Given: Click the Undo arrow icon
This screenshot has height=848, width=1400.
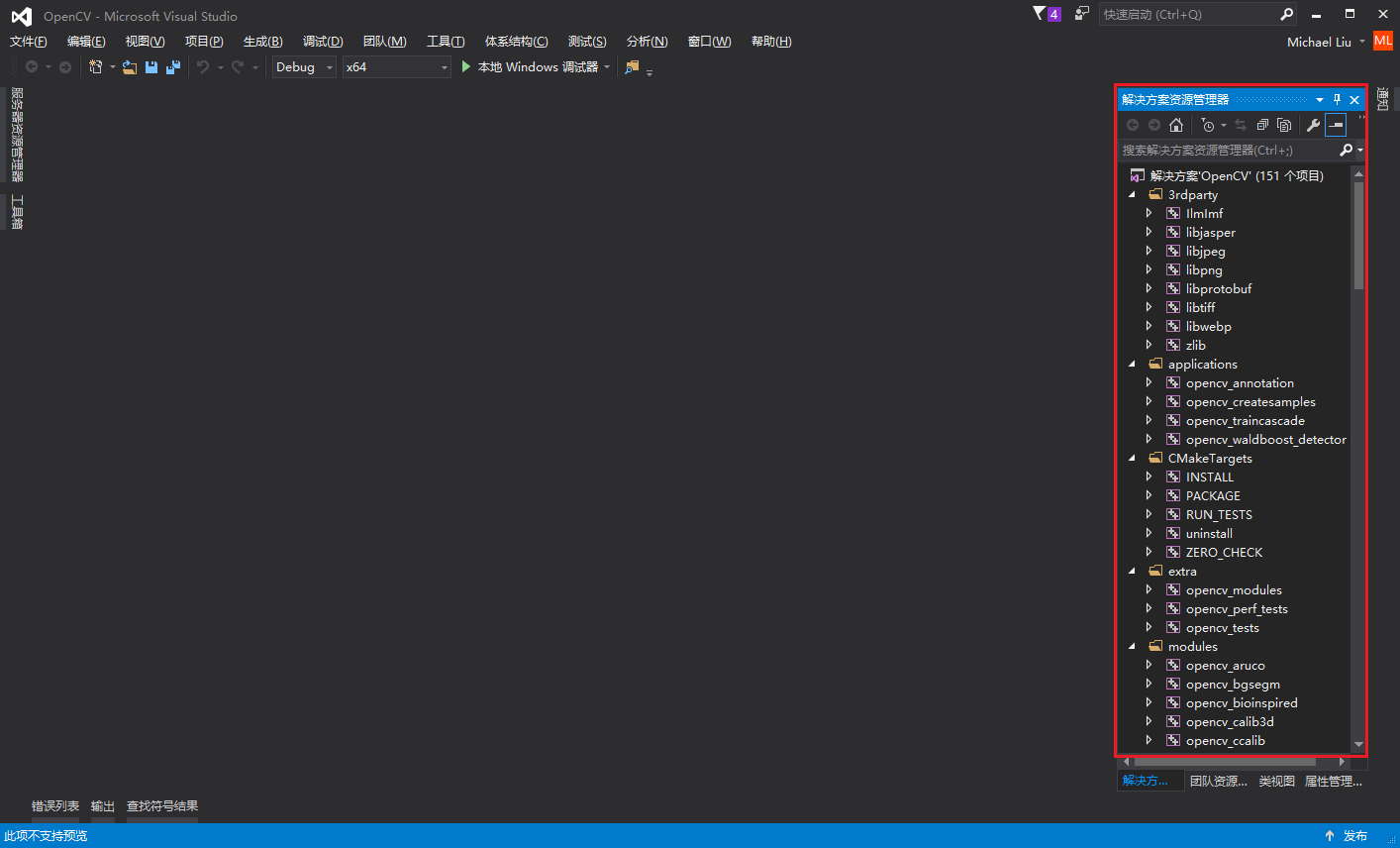Looking at the screenshot, I should click(203, 67).
